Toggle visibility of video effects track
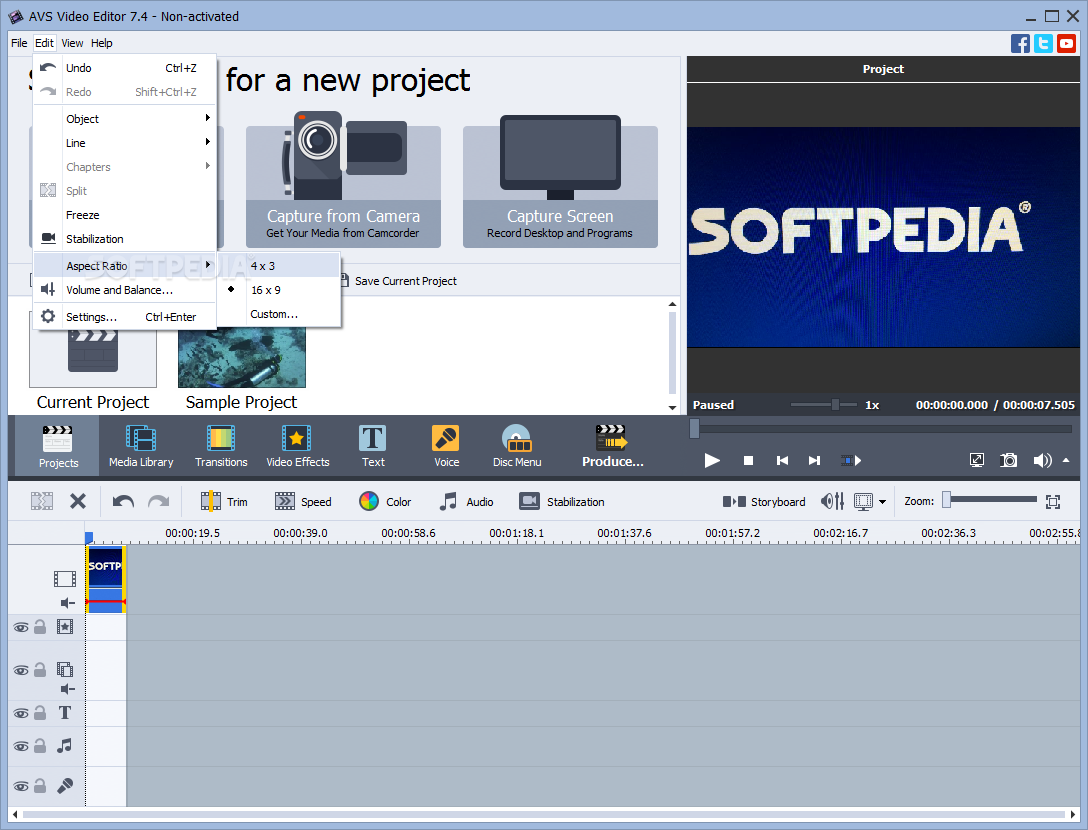Image resolution: width=1088 pixels, height=830 pixels. (x=21, y=627)
